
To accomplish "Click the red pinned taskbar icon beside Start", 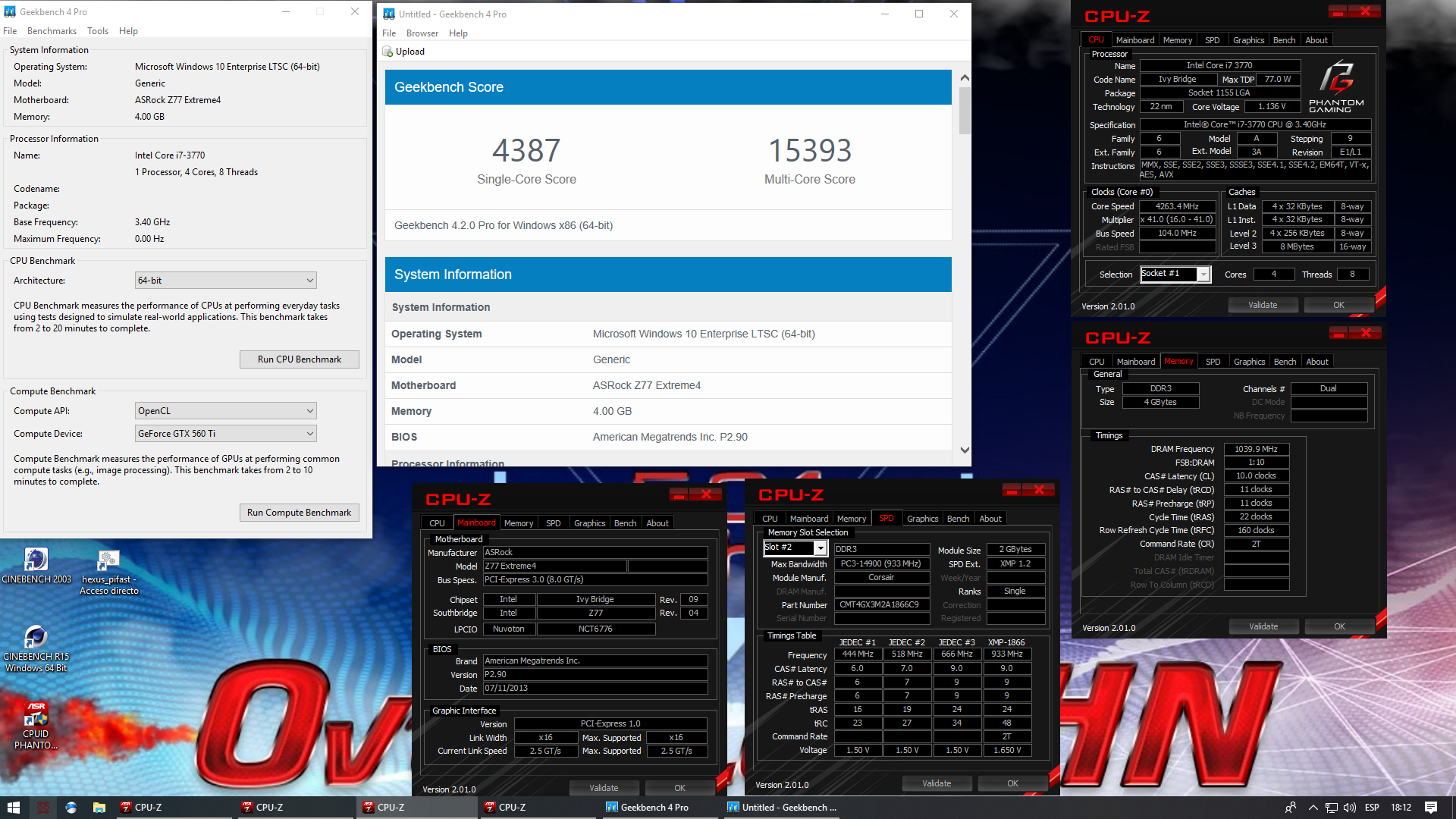I will (43, 808).
